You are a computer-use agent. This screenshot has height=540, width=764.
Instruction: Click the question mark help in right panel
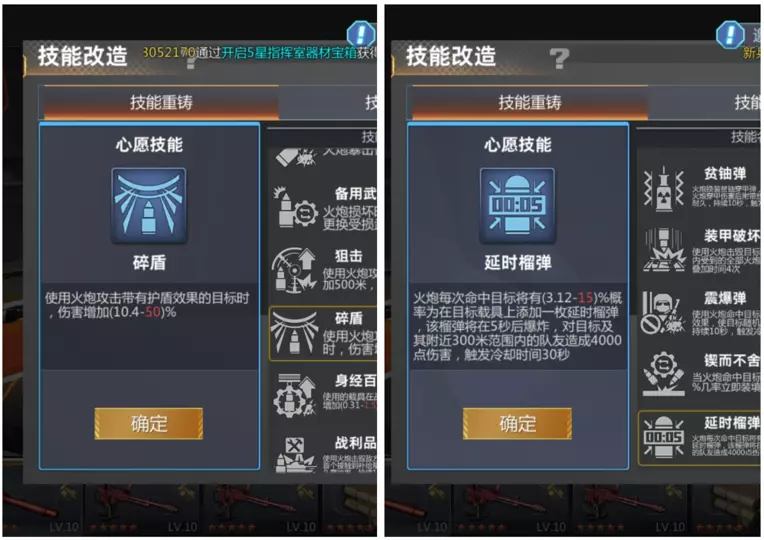pos(559,58)
